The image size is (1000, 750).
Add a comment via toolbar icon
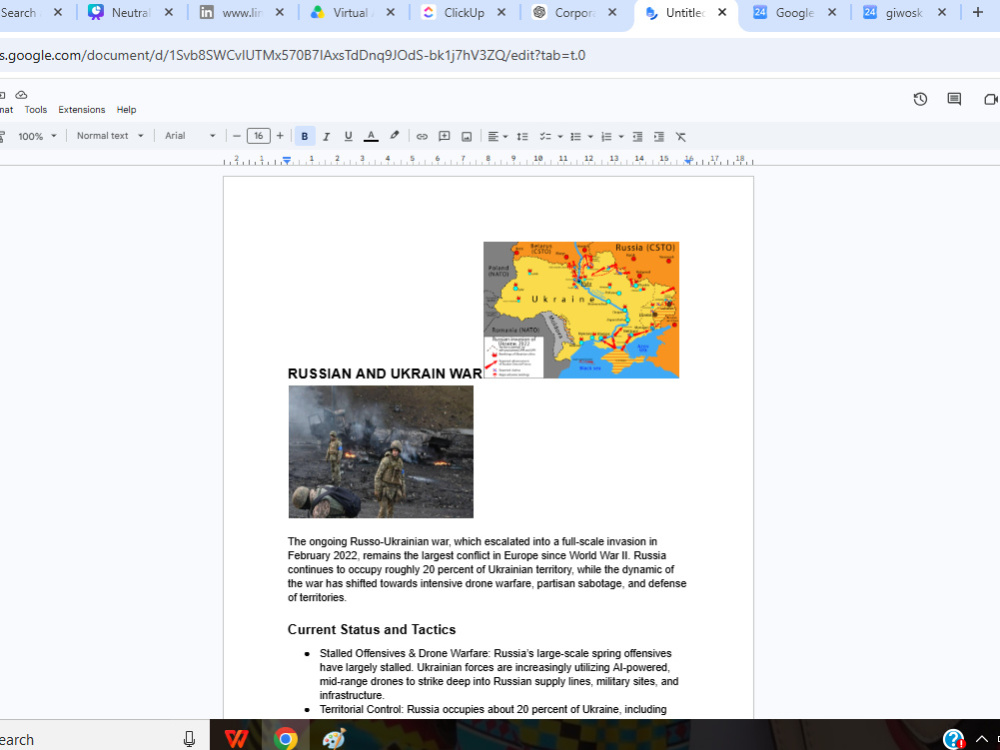point(444,136)
